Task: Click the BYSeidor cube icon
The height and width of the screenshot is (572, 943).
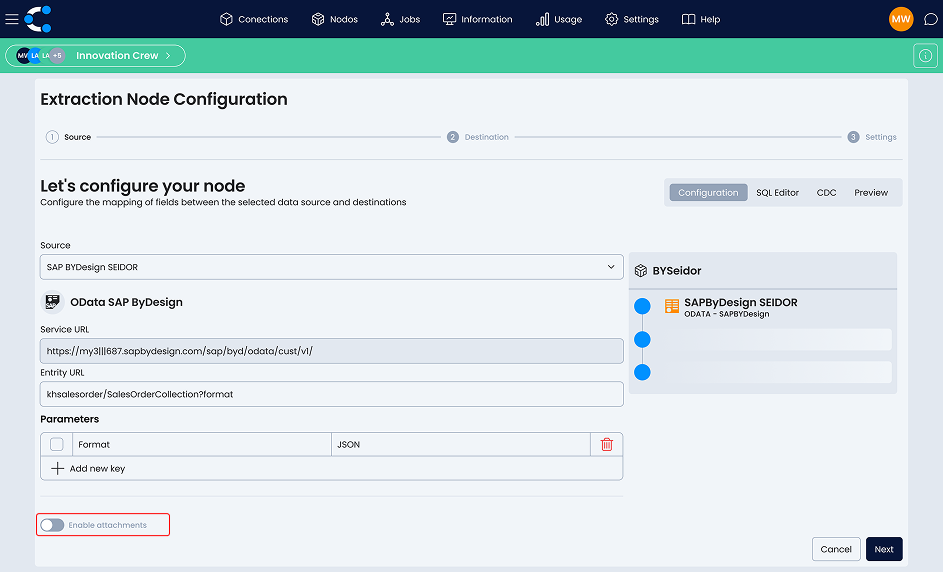Action: coord(641,271)
